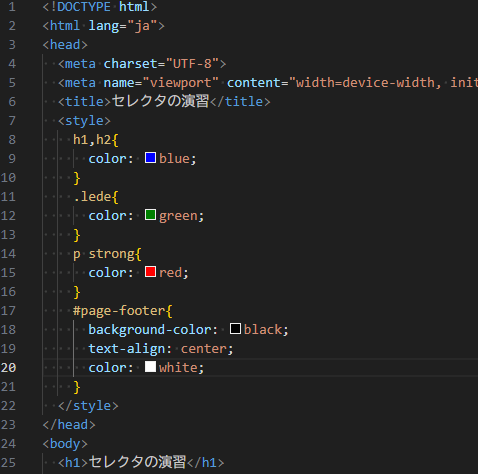Click the opening <head> tag
The width and height of the screenshot is (478, 474).
click(65, 45)
